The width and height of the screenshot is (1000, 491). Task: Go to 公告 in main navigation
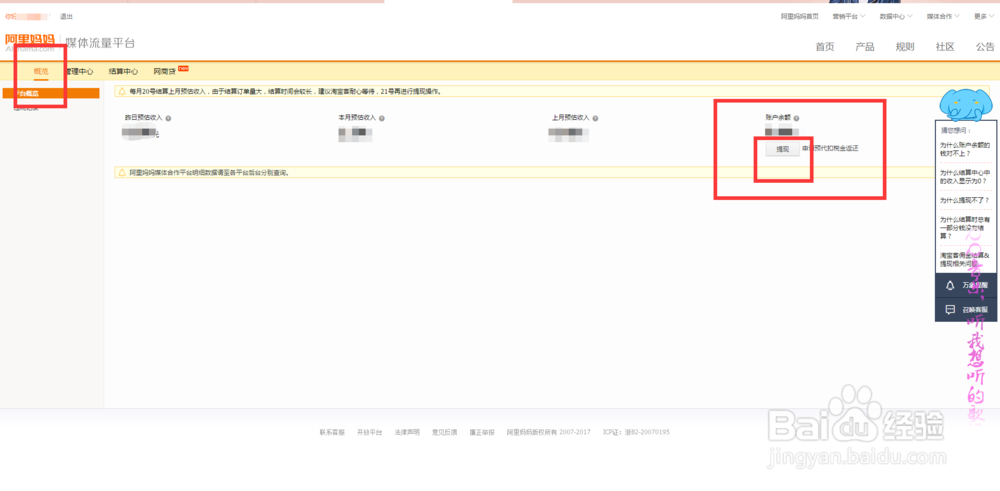tap(985, 47)
